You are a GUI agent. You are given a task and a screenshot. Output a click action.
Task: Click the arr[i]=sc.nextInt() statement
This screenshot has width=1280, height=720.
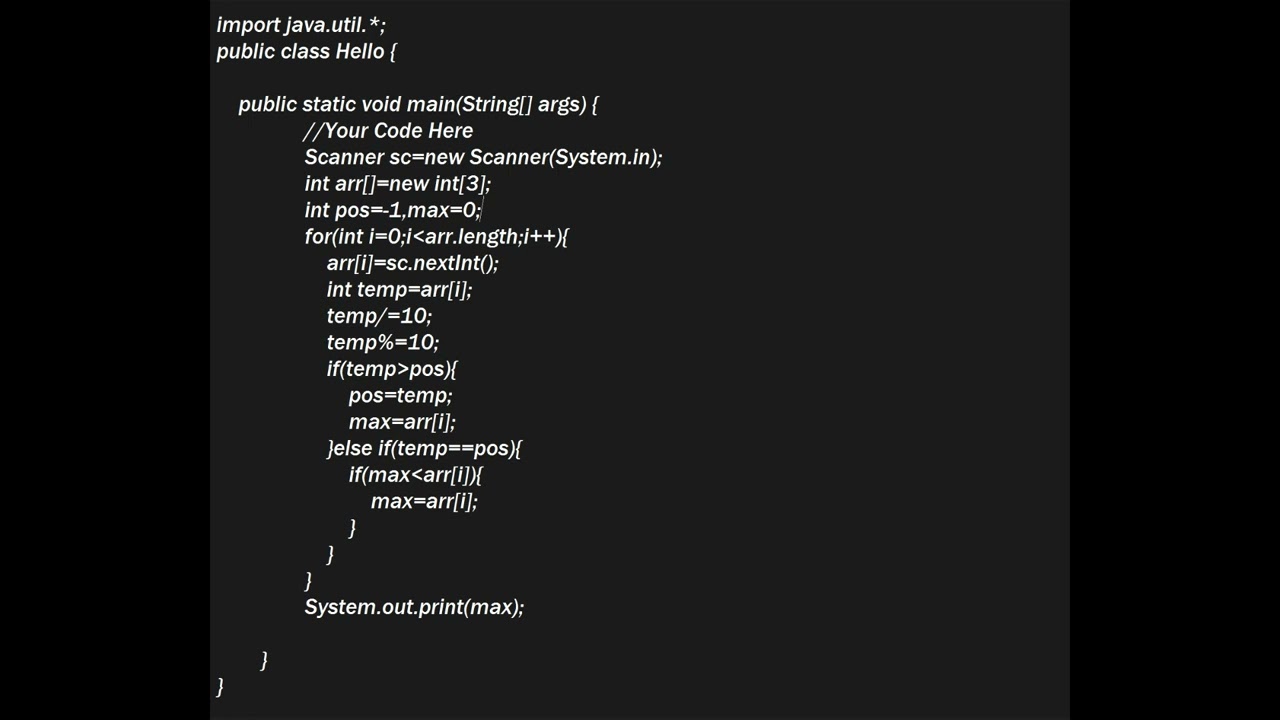[x=412, y=264]
